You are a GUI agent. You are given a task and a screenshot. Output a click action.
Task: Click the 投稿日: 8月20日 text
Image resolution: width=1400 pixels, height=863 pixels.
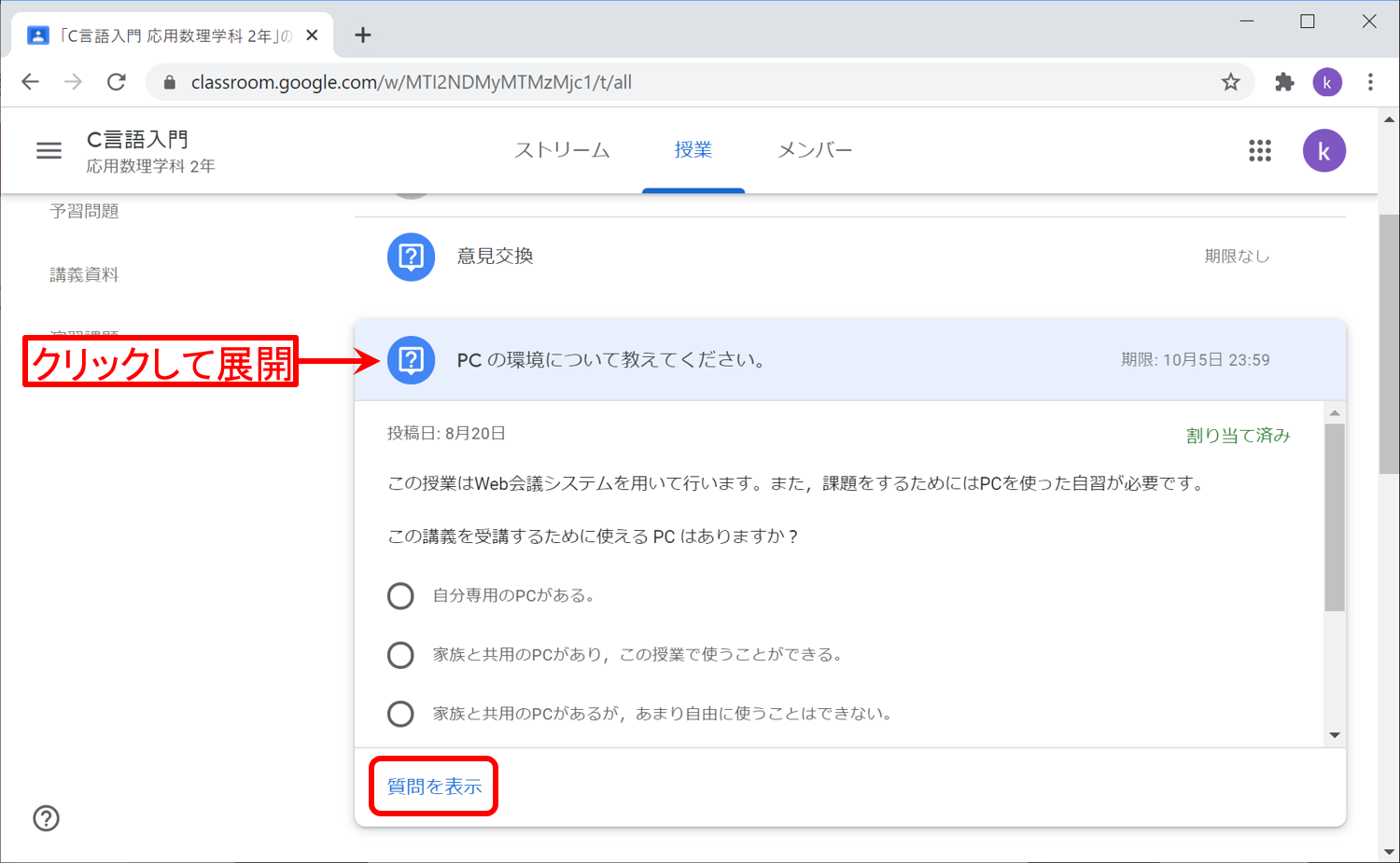point(446,434)
